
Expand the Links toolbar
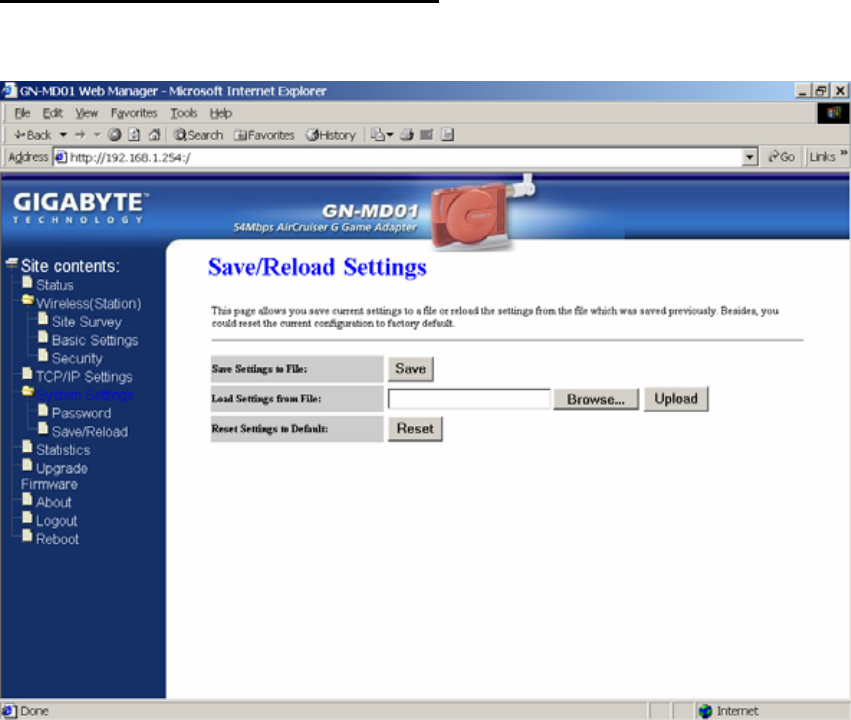click(x=827, y=157)
